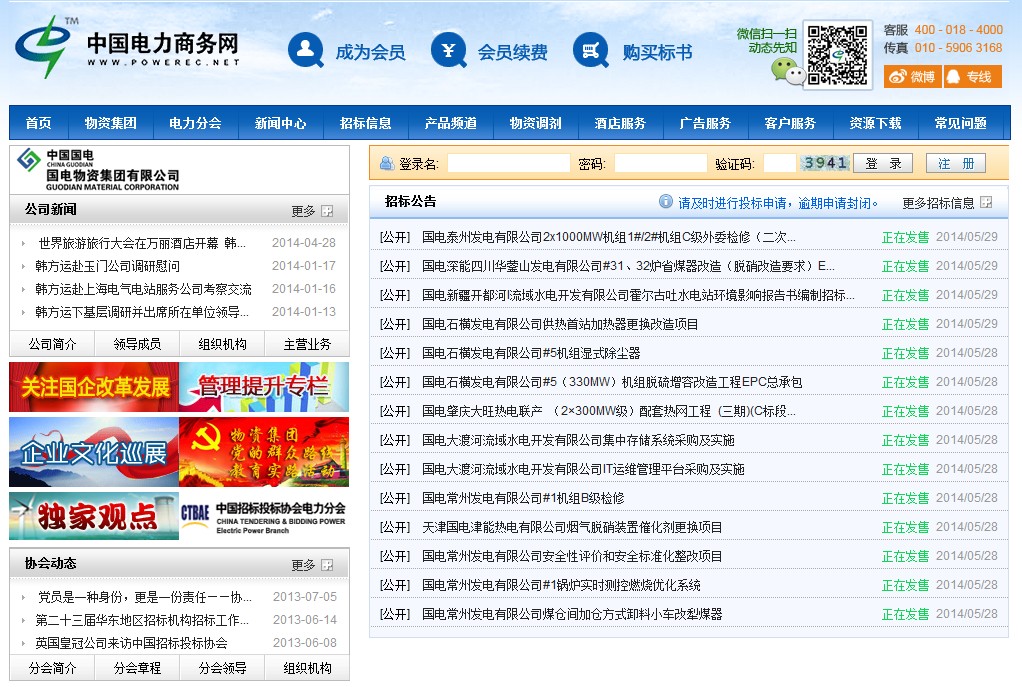Screen dimensions: 1022x687
Task: Open the 企业文化巡展 banner
Action: pyautogui.click(x=94, y=452)
